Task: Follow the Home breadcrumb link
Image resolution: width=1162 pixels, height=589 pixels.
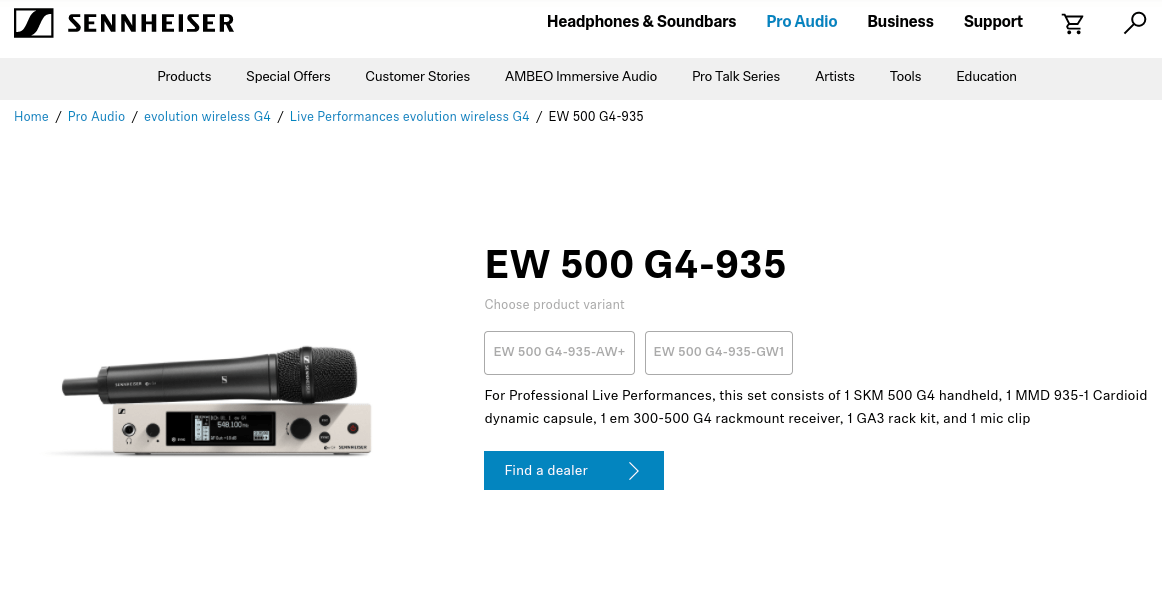Action: [x=31, y=116]
